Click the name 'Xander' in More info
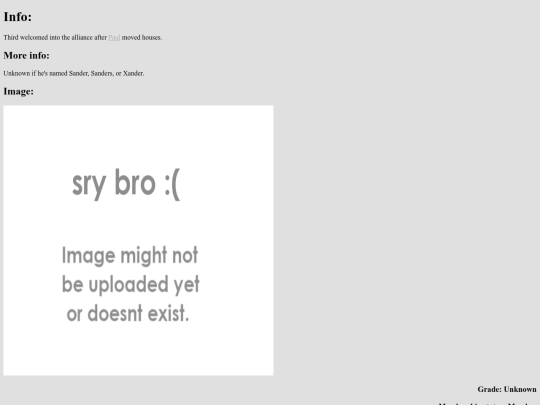 click(133, 73)
